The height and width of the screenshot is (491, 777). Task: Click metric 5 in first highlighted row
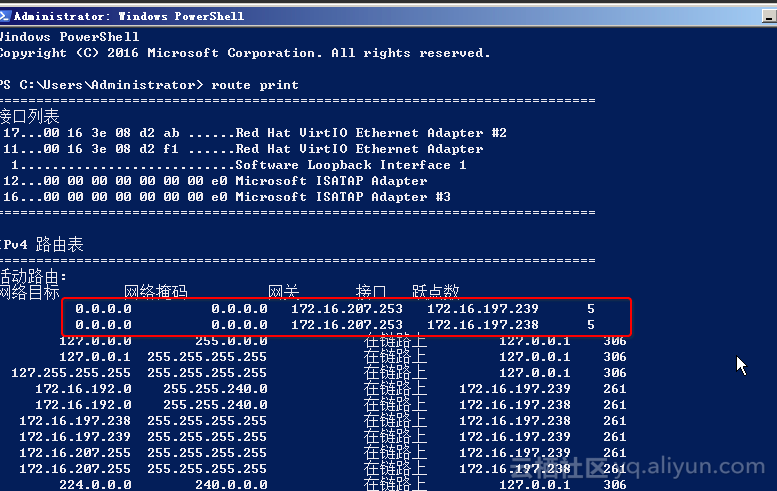[x=591, y=309]
